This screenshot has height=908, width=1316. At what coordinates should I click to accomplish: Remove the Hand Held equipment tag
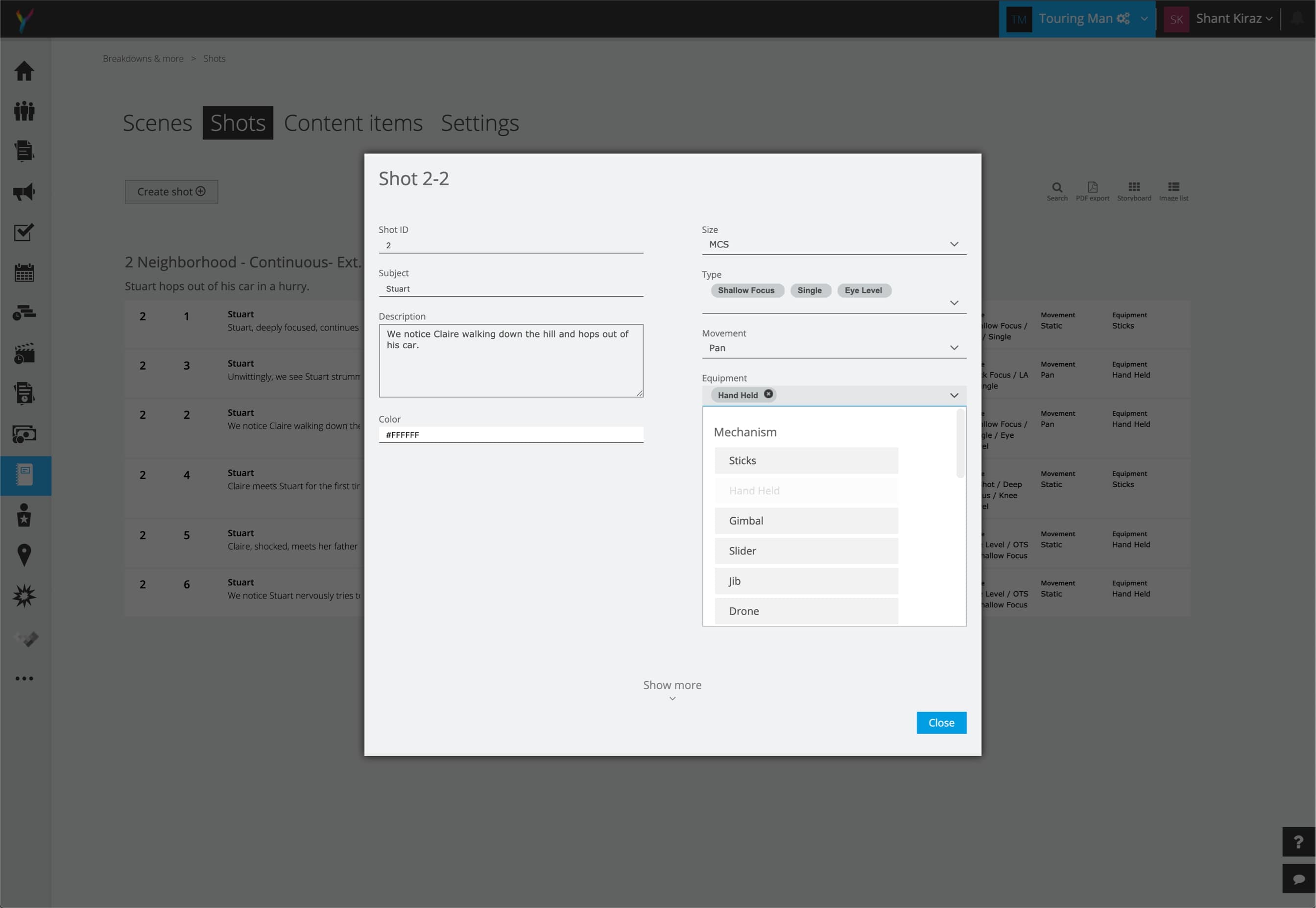768,394
